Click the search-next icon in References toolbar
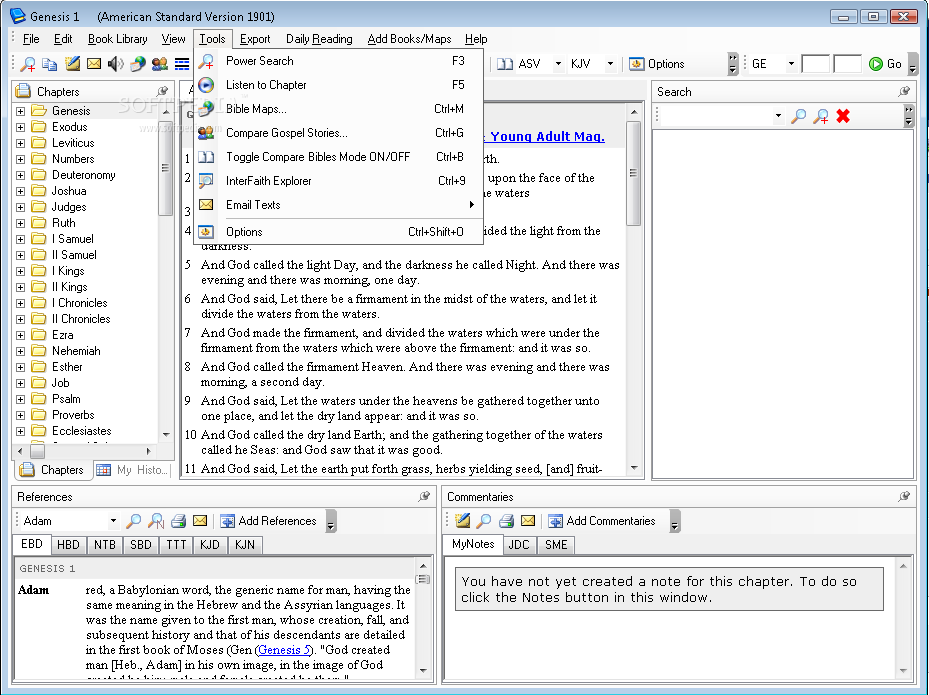 pos(156,521)
